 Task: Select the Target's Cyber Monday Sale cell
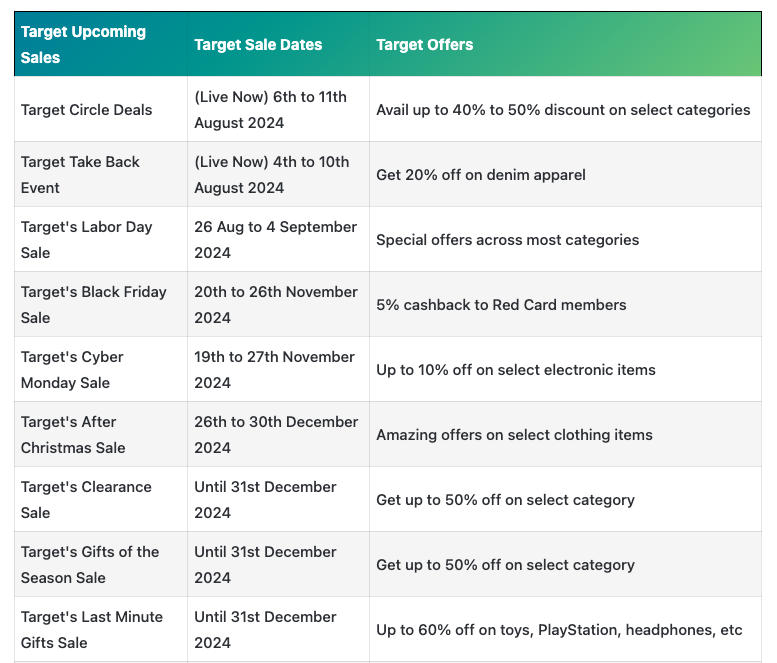click(101, 369)
